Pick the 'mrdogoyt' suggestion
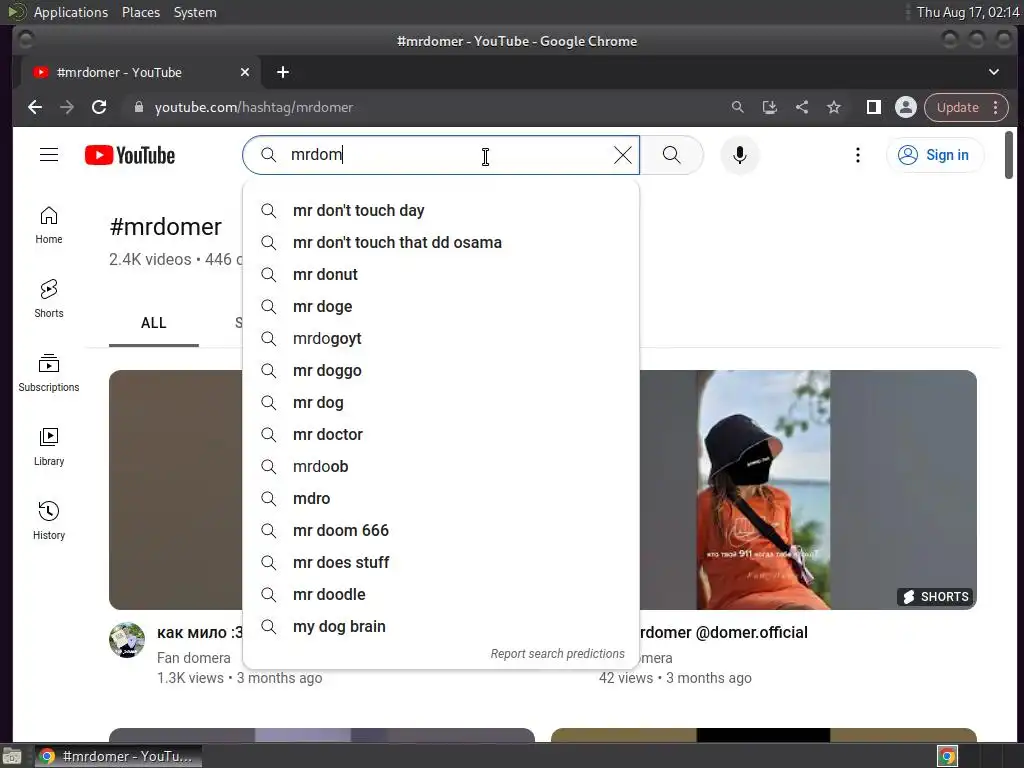1024x768 pixels. [x=441, y=338]
